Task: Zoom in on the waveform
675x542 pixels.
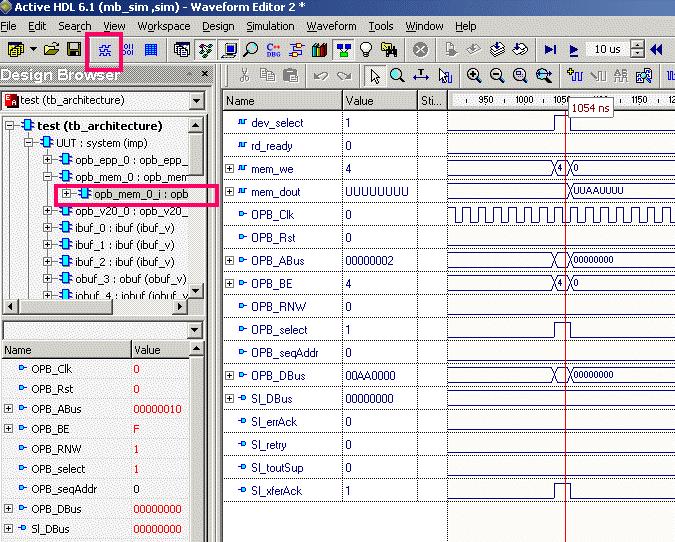Action: click(474, 75)
